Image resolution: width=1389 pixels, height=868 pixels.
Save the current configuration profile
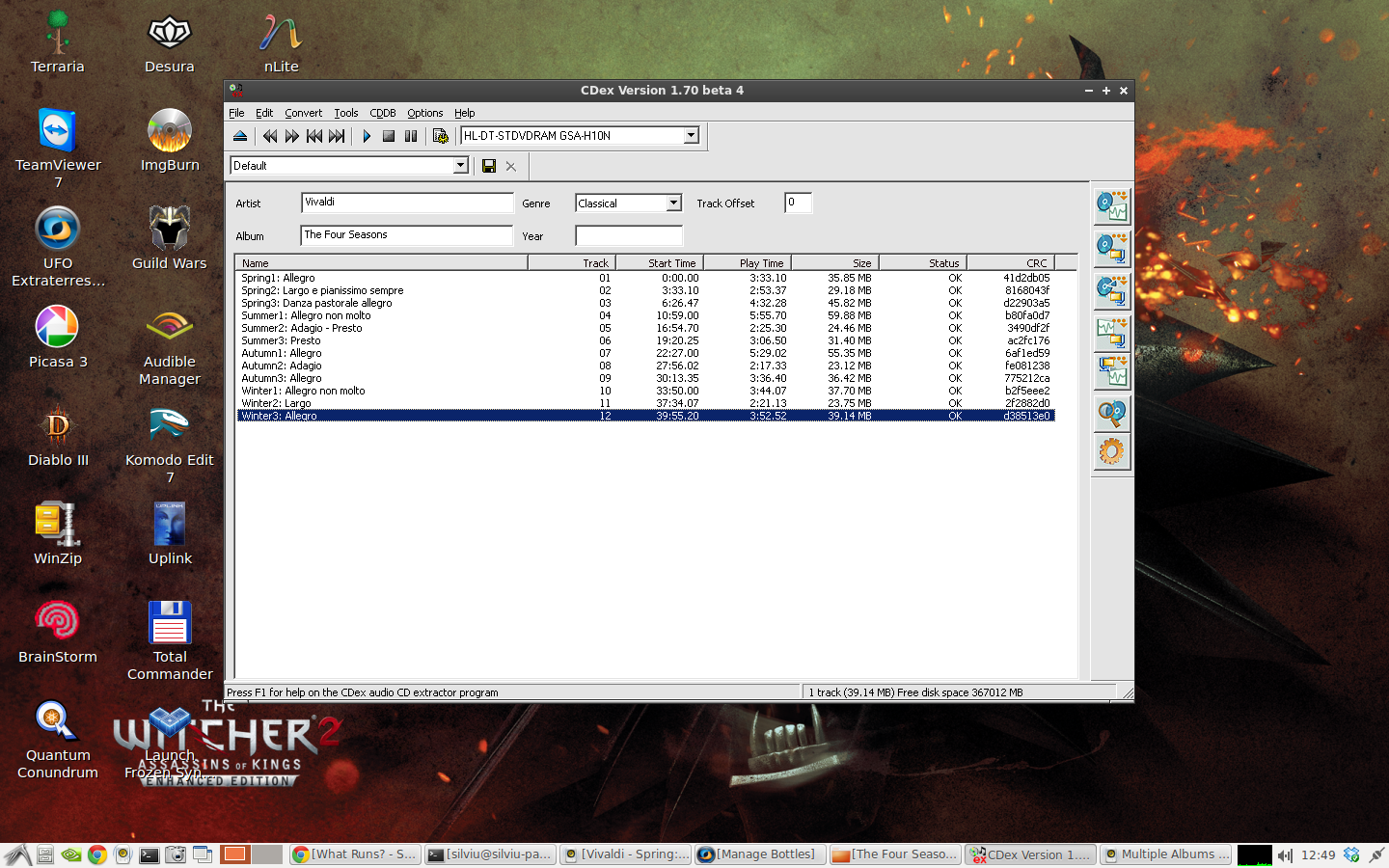pos(489,166)
